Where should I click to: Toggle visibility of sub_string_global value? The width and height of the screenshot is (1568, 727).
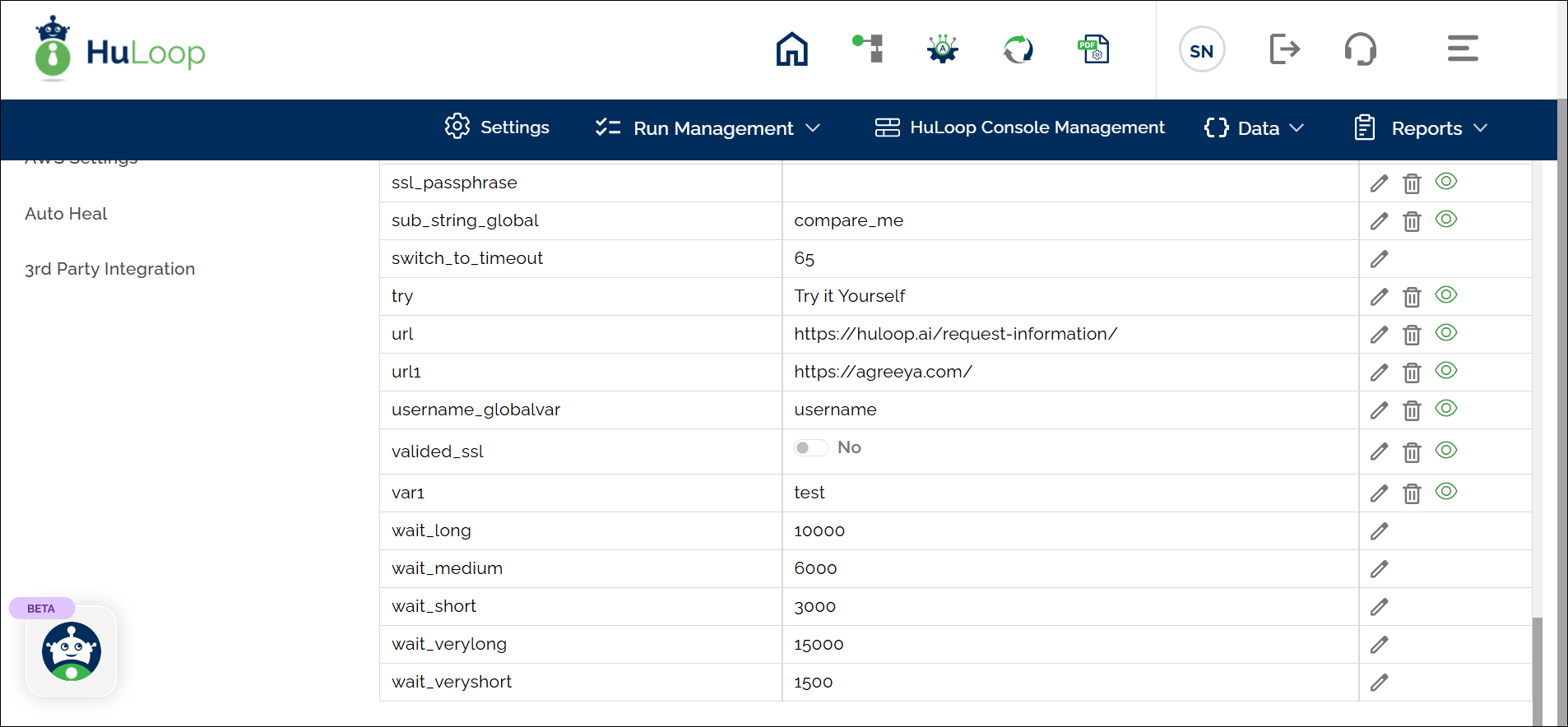coord(1445,220)
